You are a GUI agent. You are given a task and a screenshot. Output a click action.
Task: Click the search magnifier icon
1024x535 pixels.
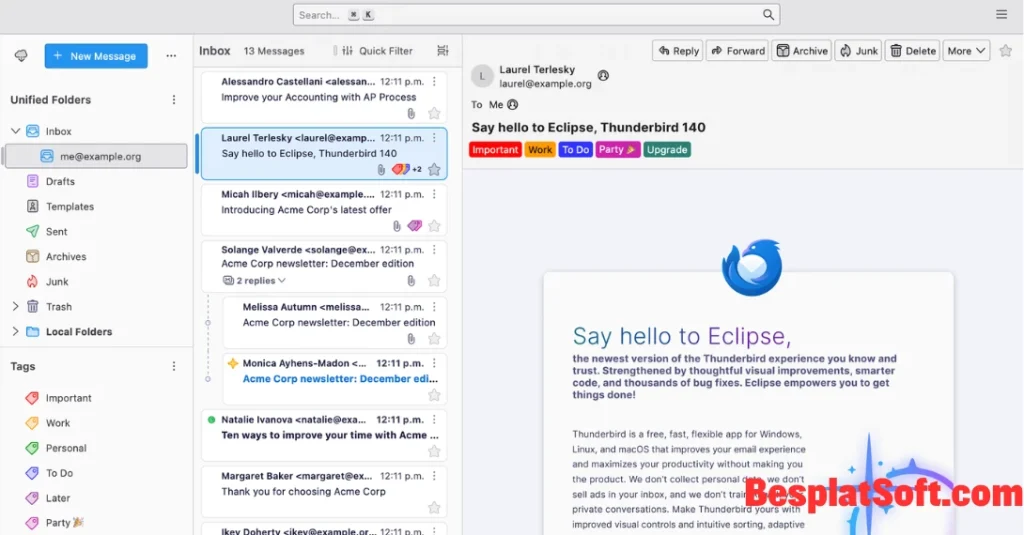click(x=768, y=14)
